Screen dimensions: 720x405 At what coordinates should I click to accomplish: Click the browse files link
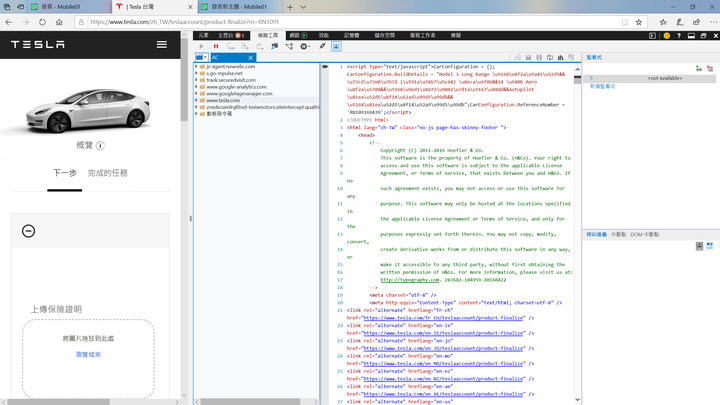pyautogui.click(x=88, y=354)
